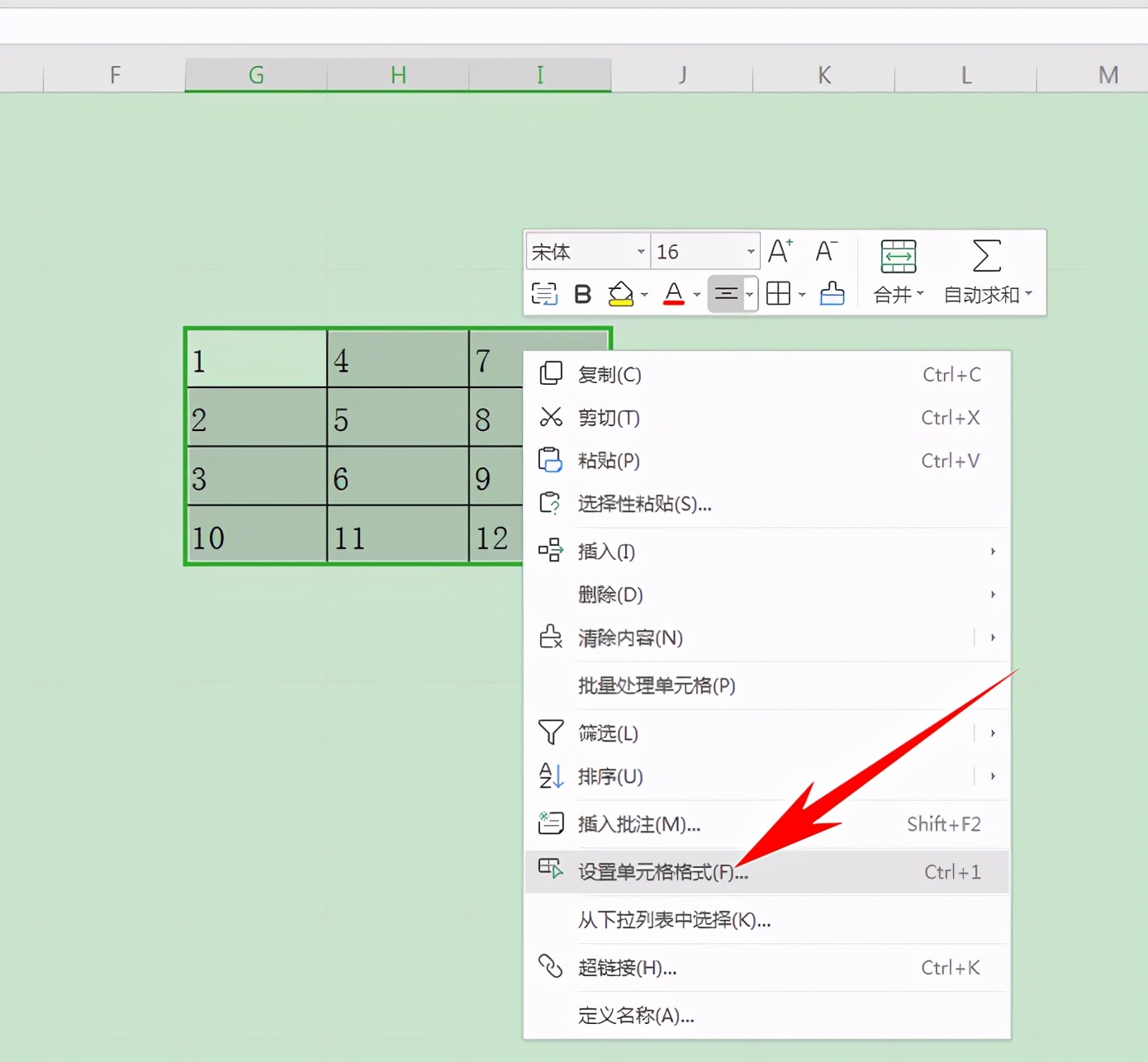Select 设置单元格格式 from context menu

pos(662,872)
